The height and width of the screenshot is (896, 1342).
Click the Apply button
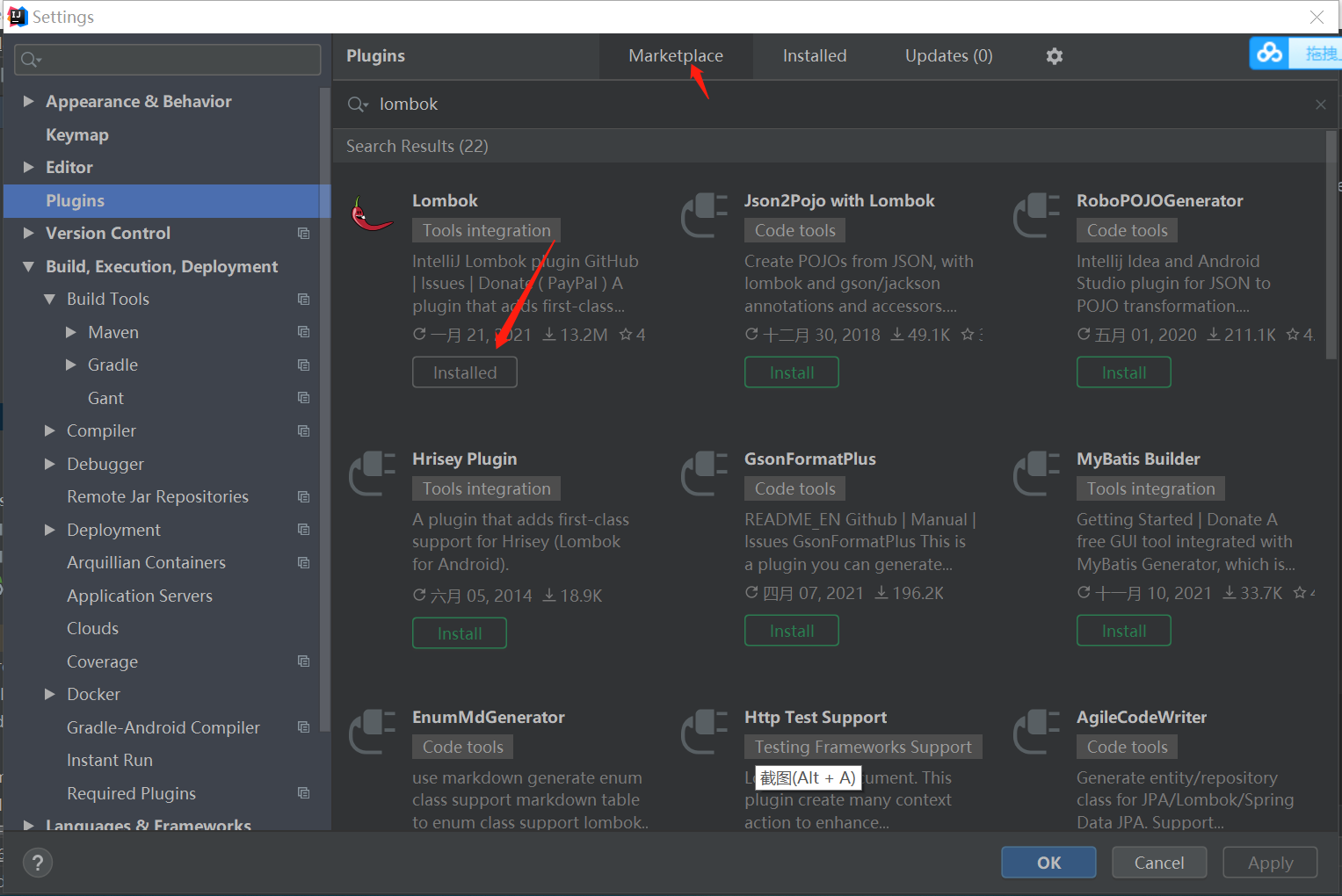[x=1269, y=862]
